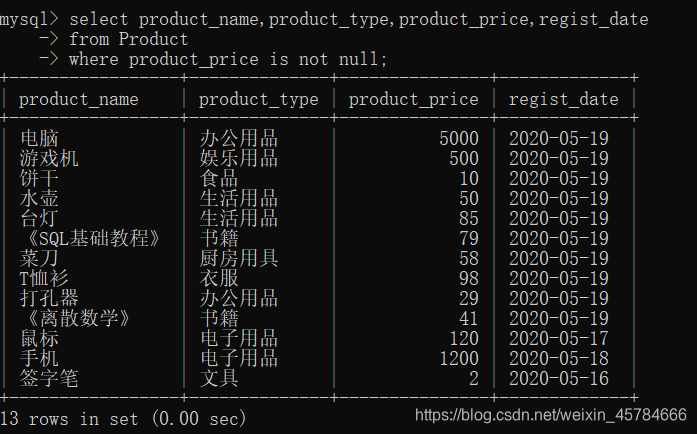This screenshot has width=697, height=434.
Task: Select the product name 鼠标
Action: coord(39,339)
